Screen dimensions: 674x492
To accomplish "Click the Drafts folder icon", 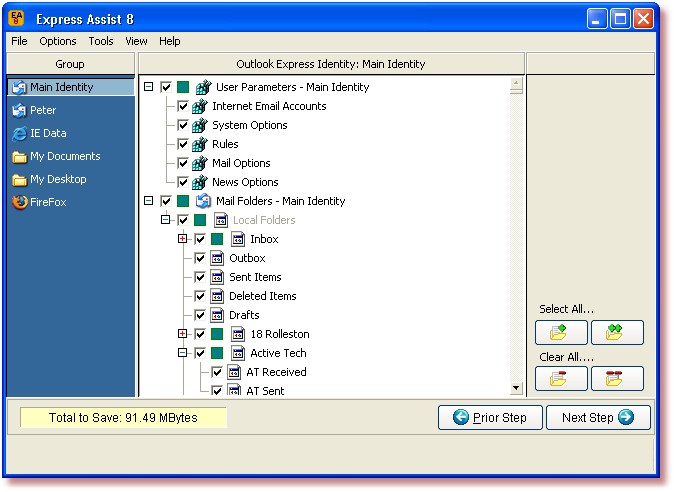I will coord(217,315).
